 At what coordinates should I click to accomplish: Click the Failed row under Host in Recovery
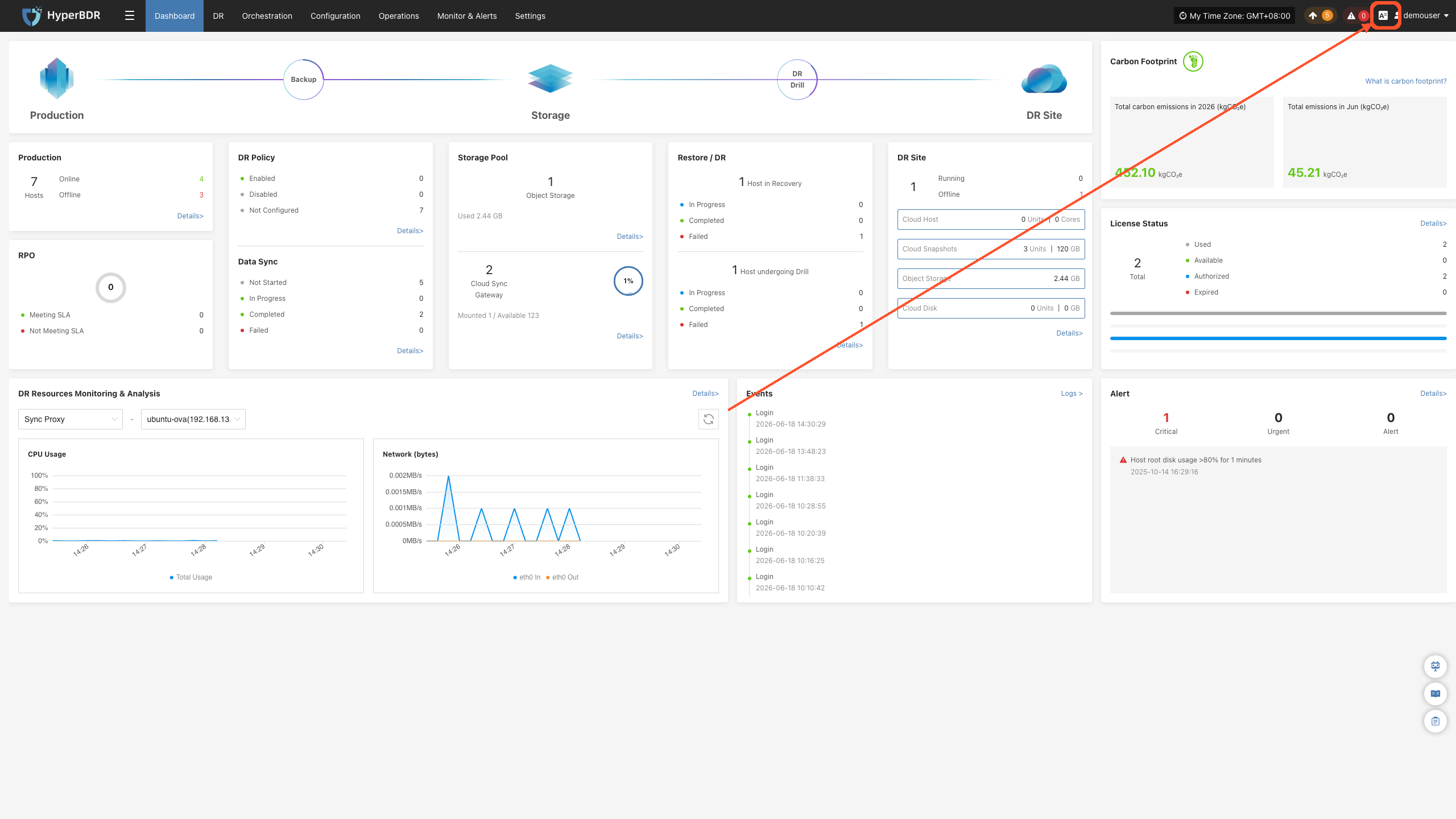(771, 237)
